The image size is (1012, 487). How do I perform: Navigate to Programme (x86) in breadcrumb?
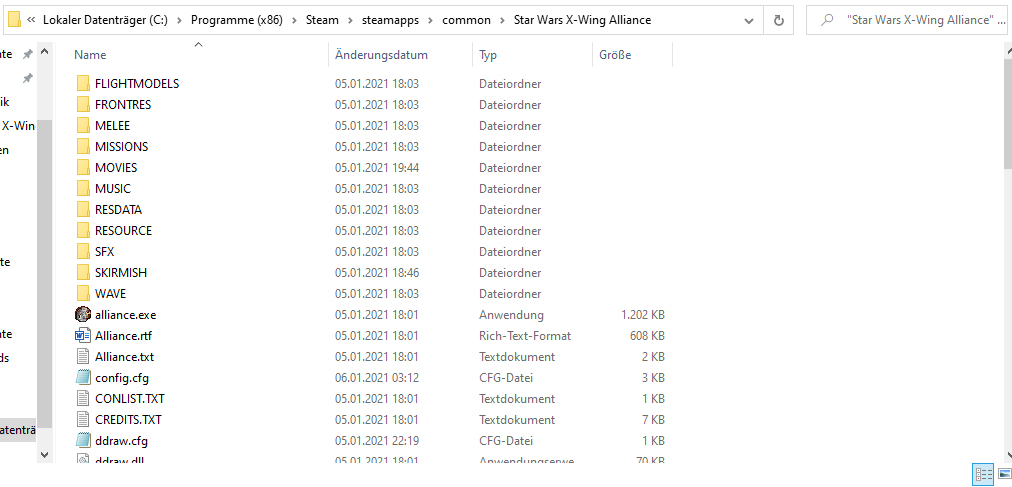(236, 20)
